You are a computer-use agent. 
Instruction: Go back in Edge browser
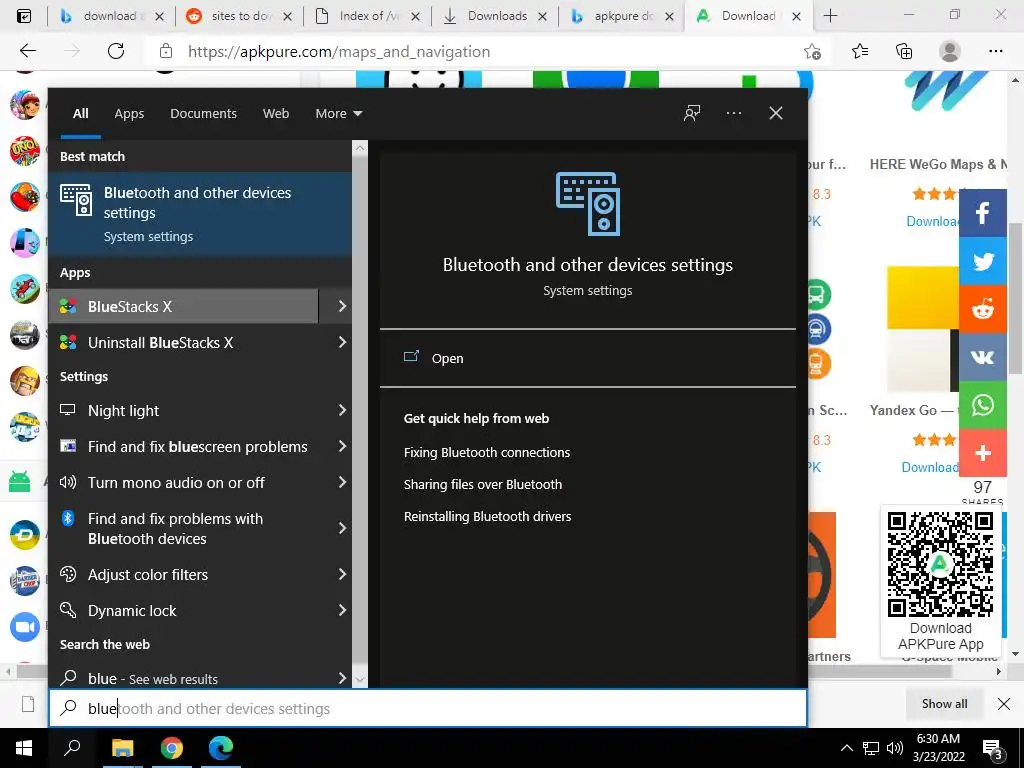pos(27,51)
